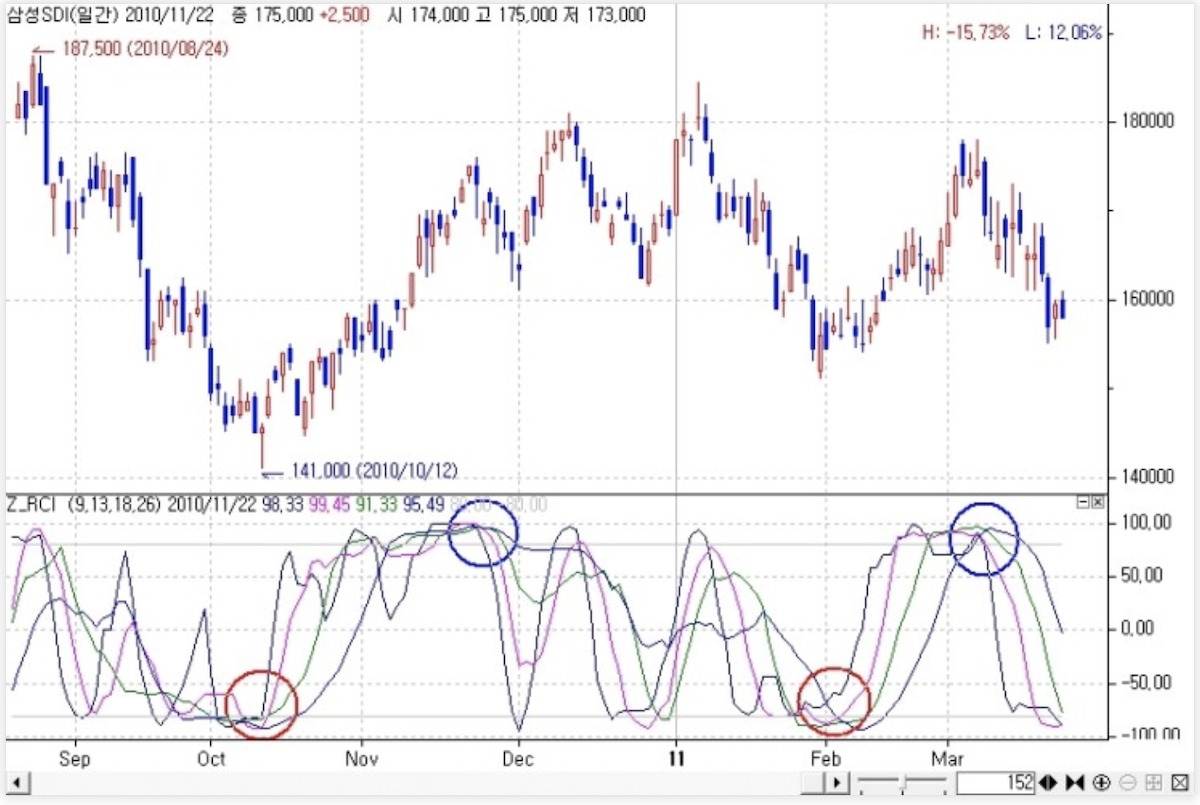Click the expand chart range double-arrow icon
The height and width of the screenshot is (805, 1200).
(1048, 782)
